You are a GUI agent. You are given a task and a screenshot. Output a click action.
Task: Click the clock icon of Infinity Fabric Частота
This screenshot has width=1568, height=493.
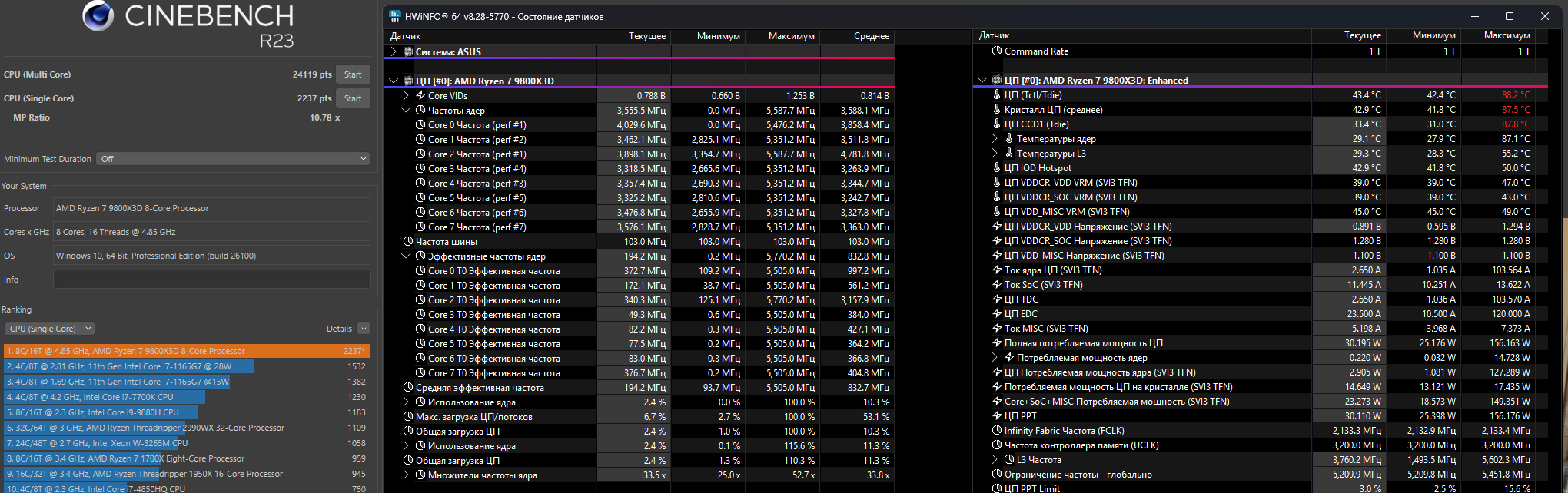pos(997,431)
